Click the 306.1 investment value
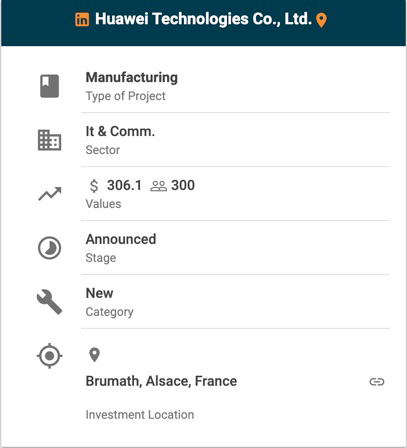407x448 pixels. pyautogui.click(x=124, y=185)
